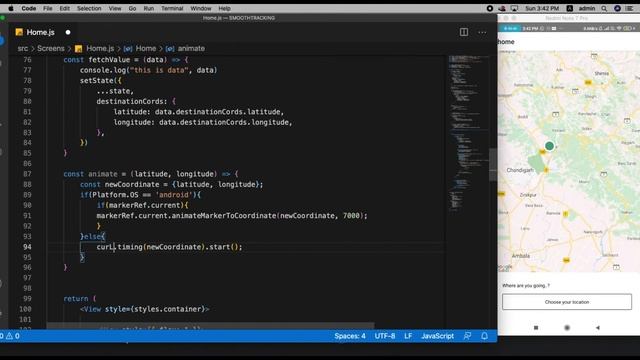640x360 pixels.
Task: Click the recording indicator in menu bar
Action: coord(490,8)
